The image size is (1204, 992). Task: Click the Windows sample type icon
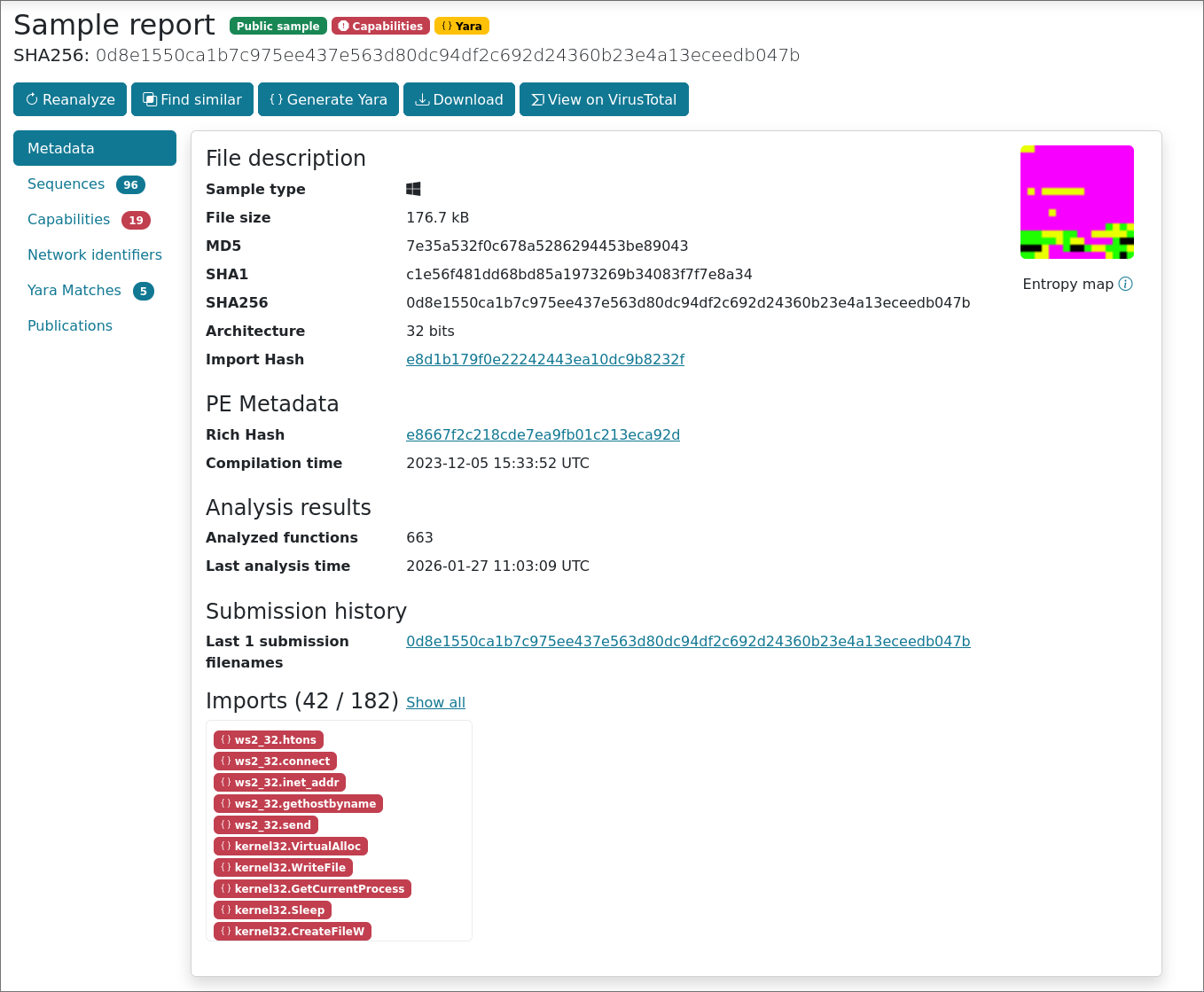click(x=413, y=189)
